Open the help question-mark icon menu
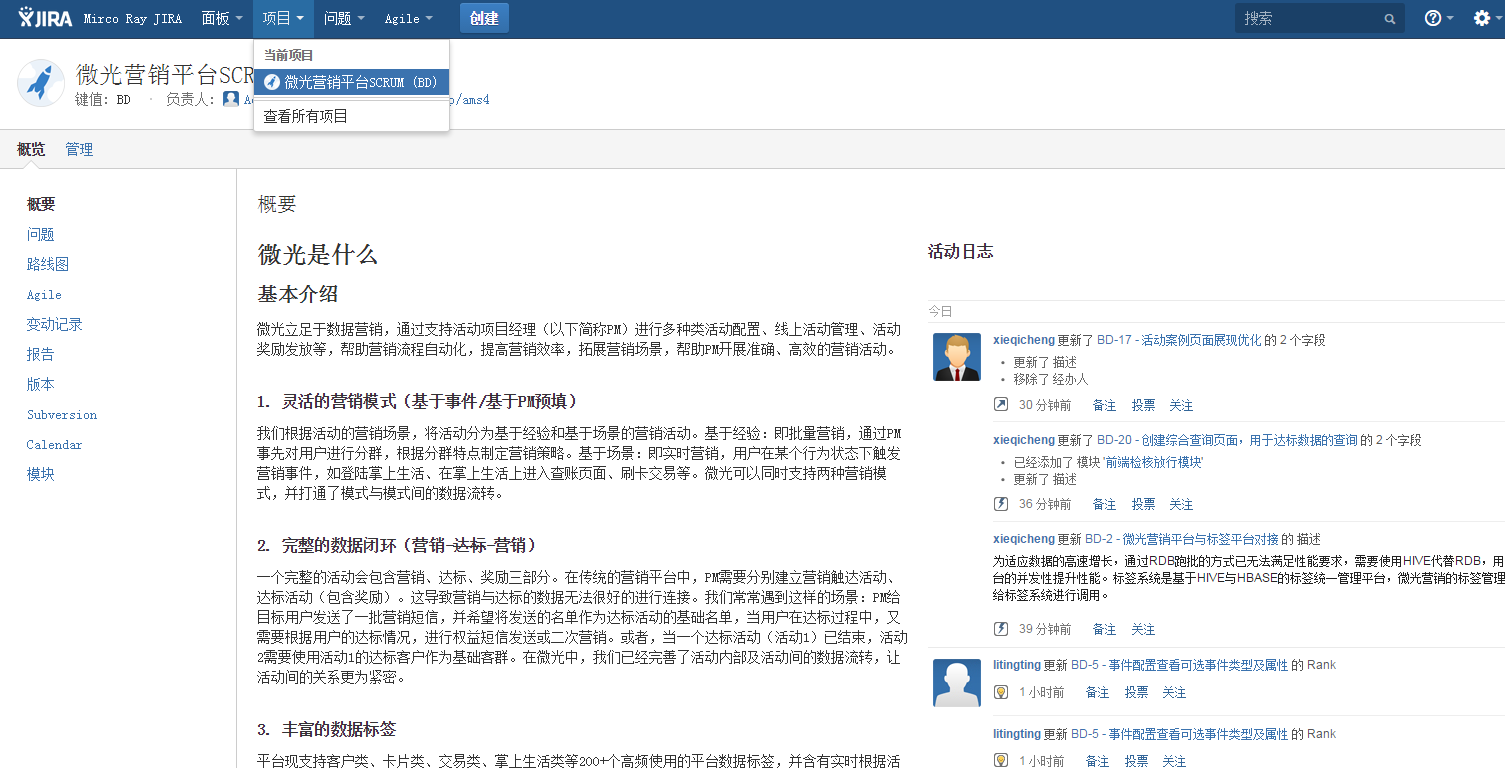The height and width of the screenshot is (768, 1505). tap(1432, 17)
